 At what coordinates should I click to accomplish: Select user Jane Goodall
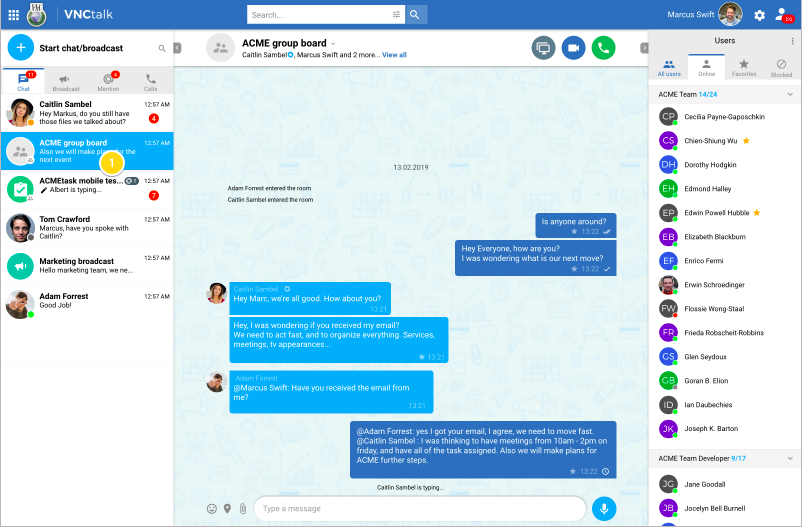724,484
